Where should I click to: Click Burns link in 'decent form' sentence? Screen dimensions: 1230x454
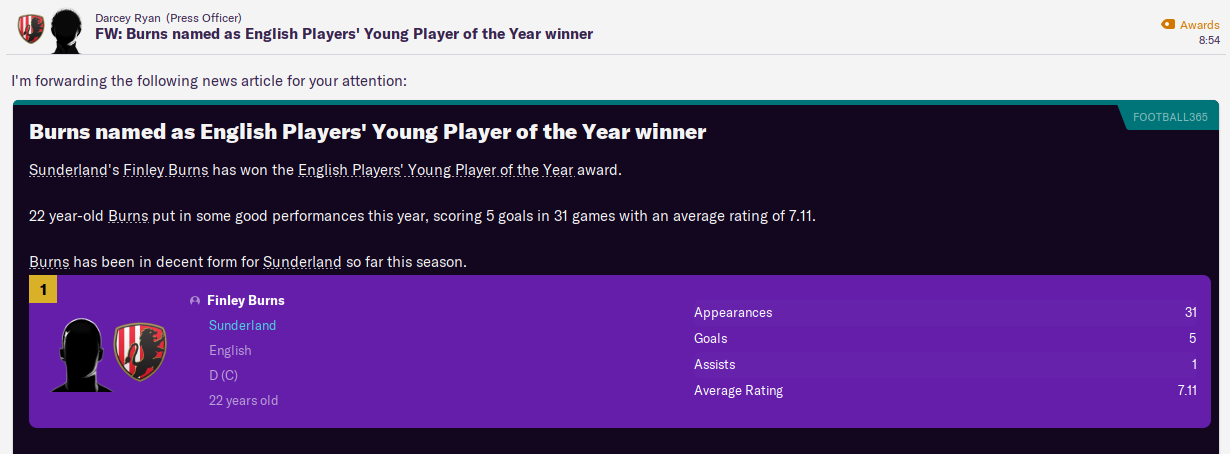click(x=49, y=262)
